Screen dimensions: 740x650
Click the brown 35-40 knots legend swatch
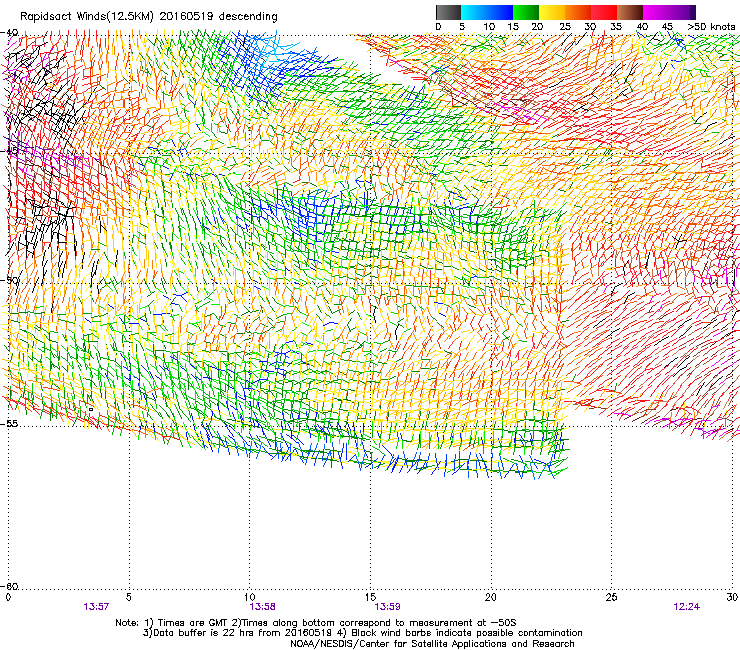coord(630,12)
